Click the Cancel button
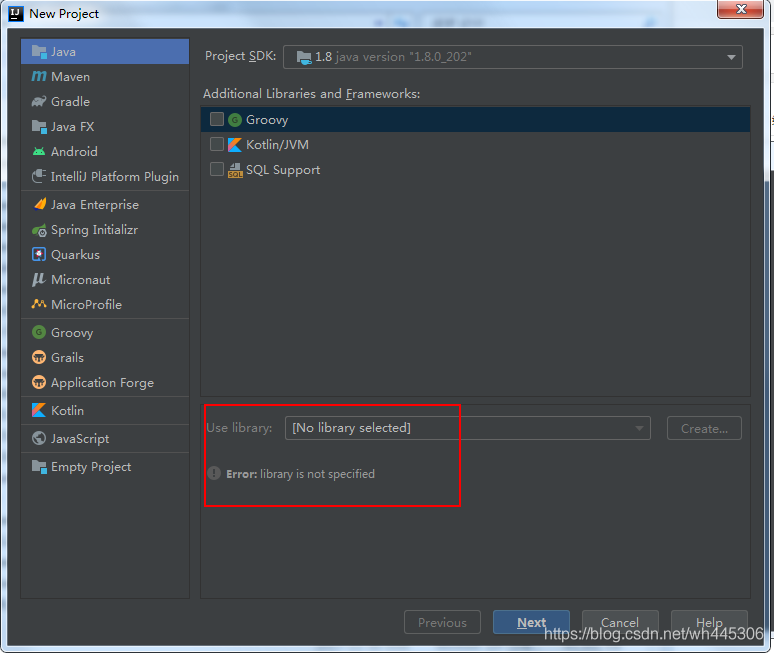 point(620,622)
